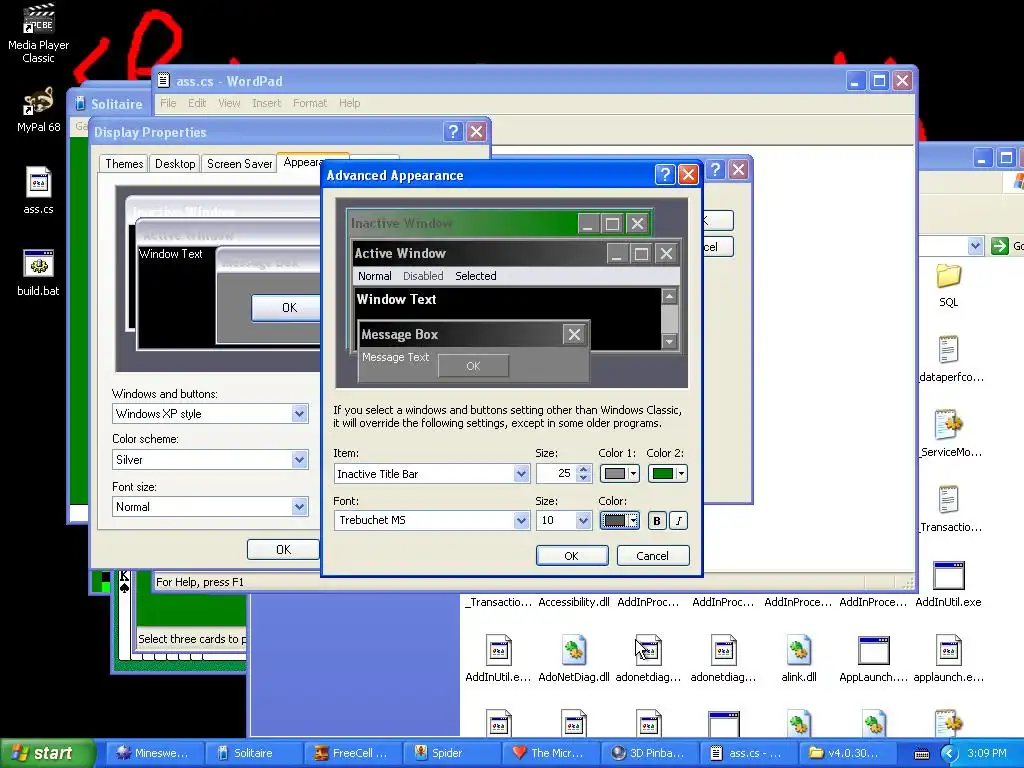Open the WordPad Insert menu
Screen dimensions: 1024x768
(x=266, y=103)
